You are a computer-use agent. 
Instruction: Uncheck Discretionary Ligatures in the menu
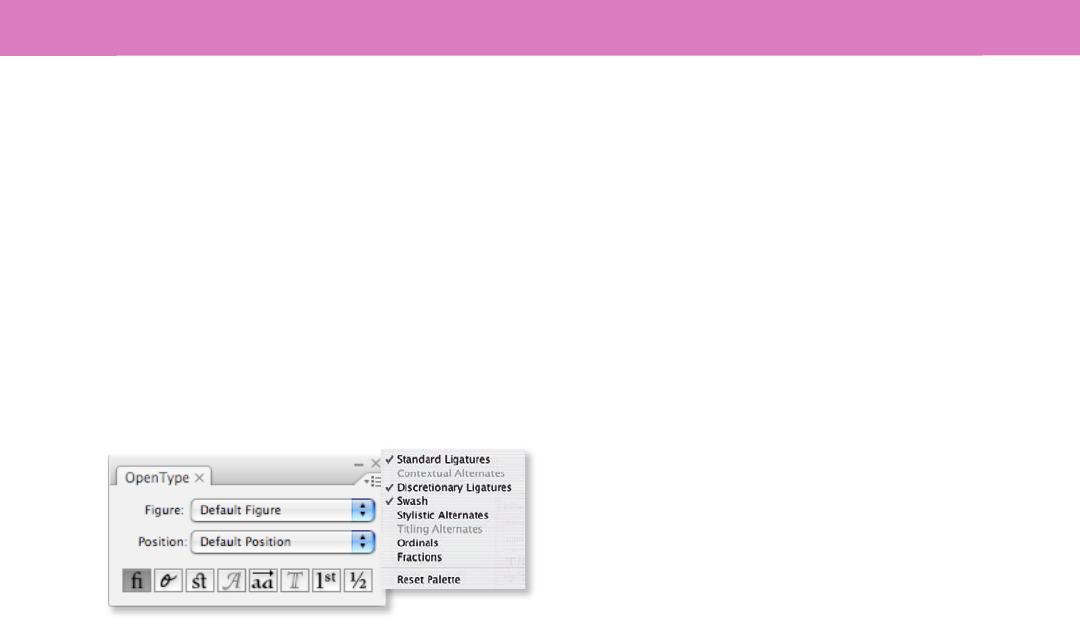click(x=453, y=488)
